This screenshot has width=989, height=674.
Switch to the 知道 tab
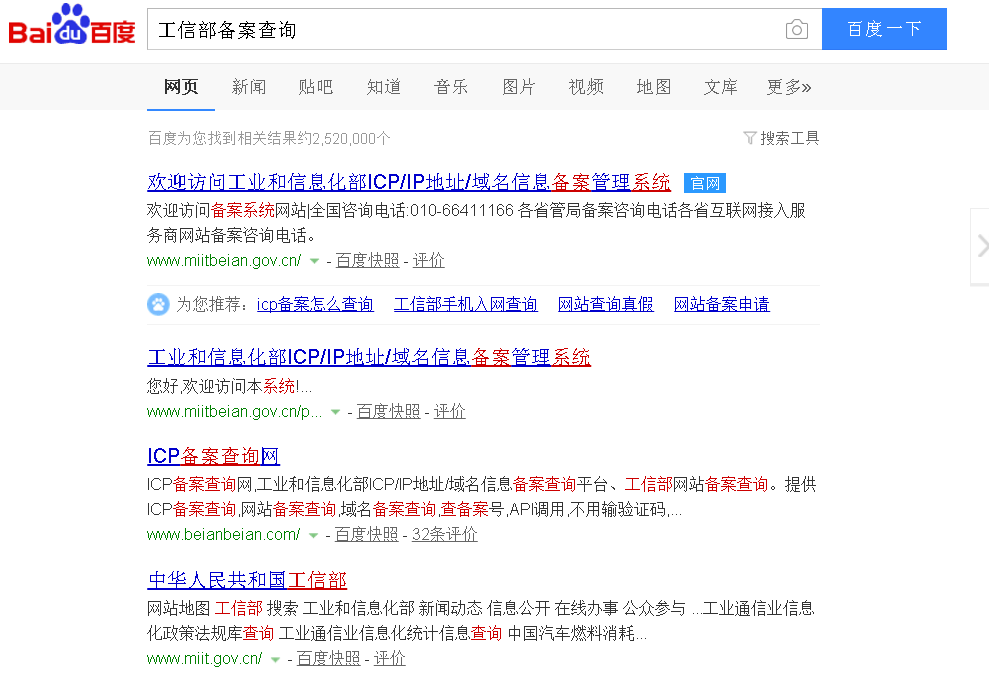pos(383,87)
